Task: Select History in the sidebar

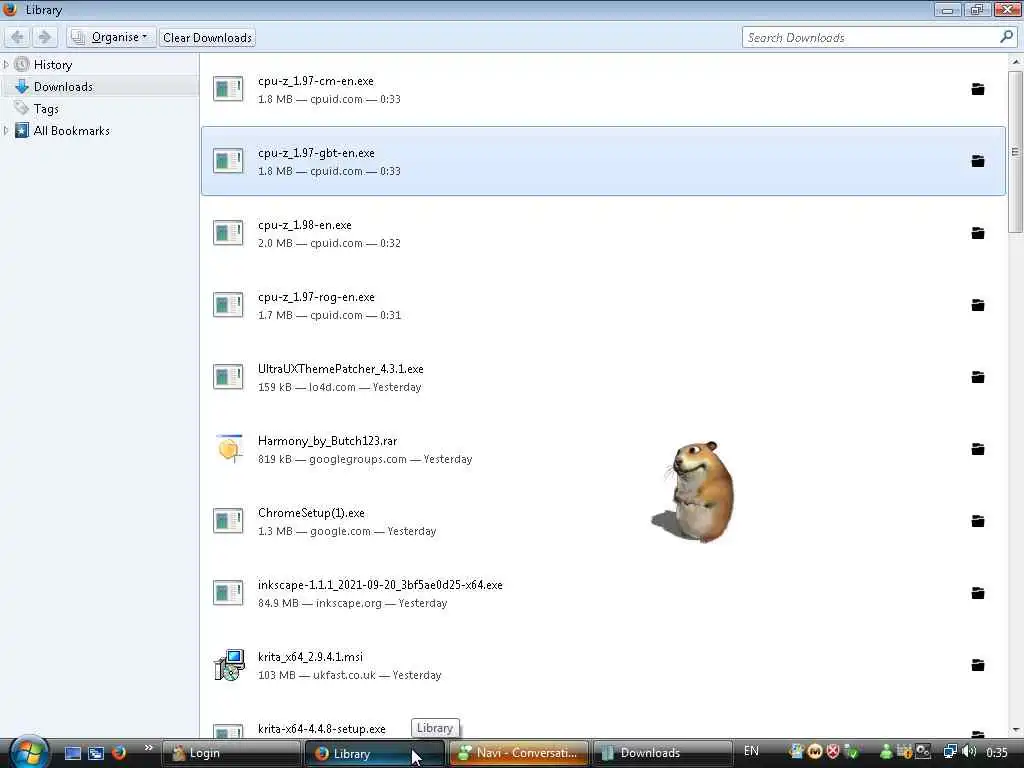Action: pyautogui.click(x=53, y=65)
